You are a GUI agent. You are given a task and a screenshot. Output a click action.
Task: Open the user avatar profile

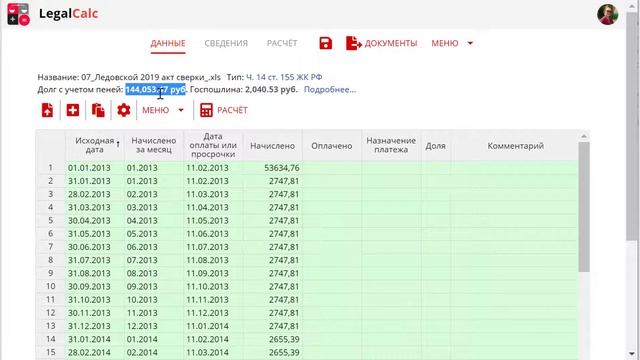pyautogui.click(x=607, y=15)
